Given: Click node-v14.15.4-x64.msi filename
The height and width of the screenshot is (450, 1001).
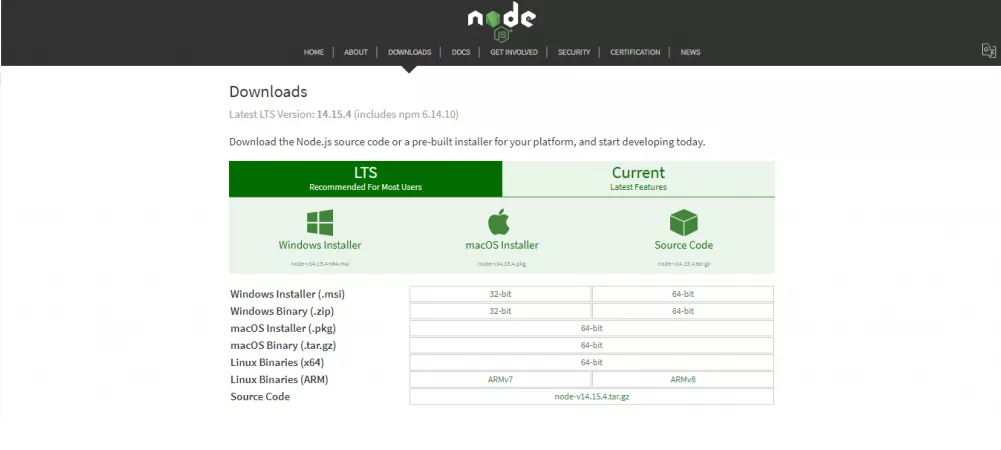Looking at the screenshot, I should pos(320,264).
